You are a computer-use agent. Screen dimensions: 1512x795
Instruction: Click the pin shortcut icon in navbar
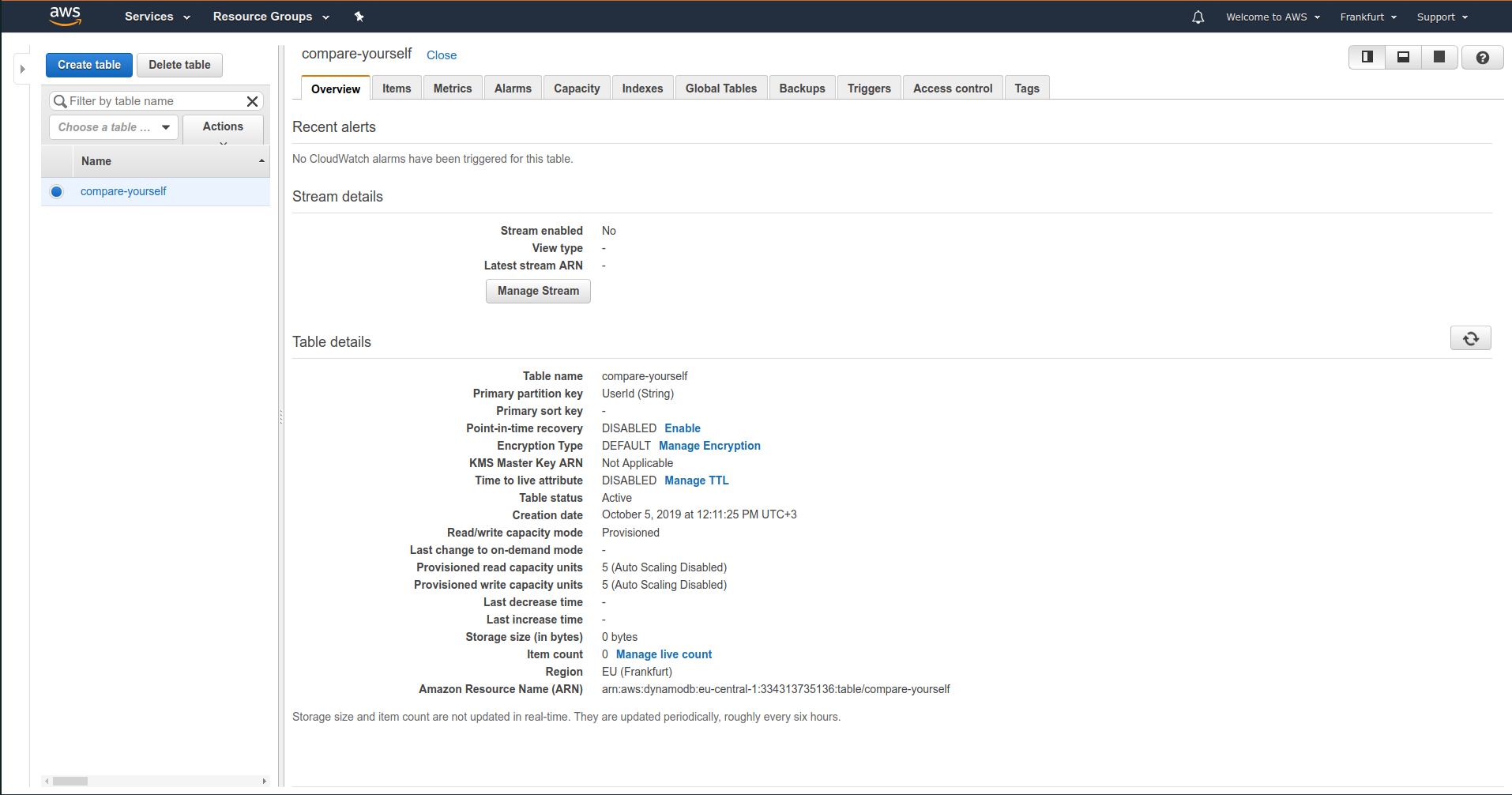coord(359,17)
